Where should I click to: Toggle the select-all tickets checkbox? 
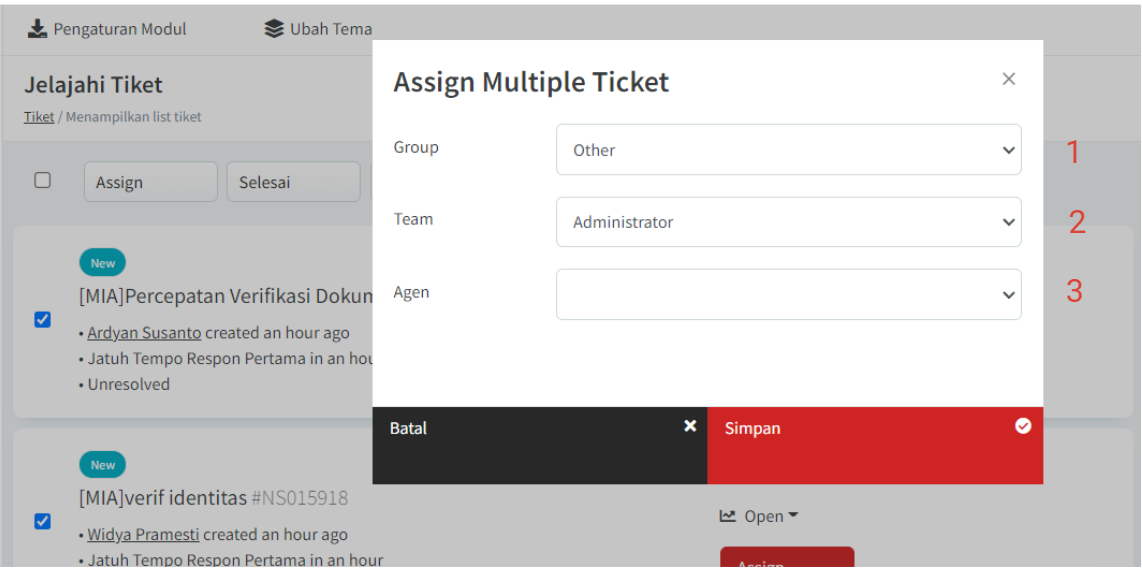43,181
